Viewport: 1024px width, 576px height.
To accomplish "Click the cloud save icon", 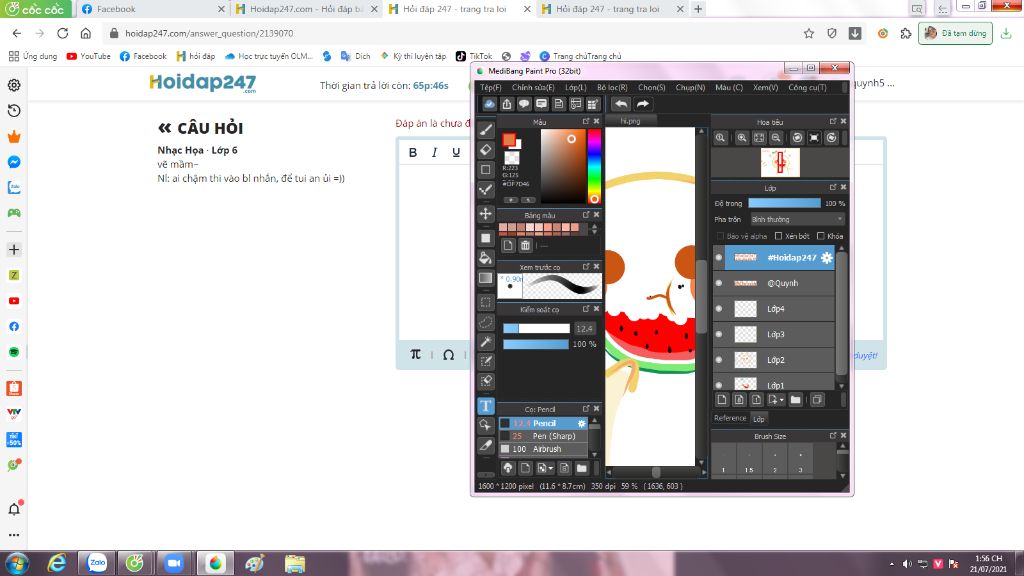I will point(489,104).
